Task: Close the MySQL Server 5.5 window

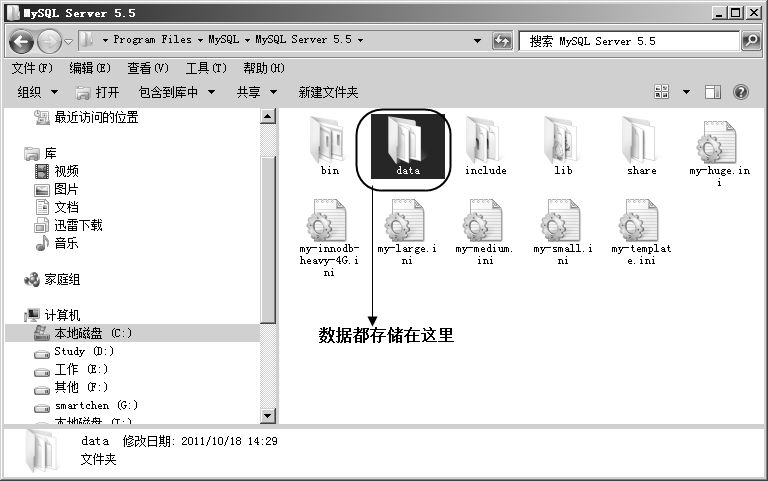Action: (x=753, y=13)
